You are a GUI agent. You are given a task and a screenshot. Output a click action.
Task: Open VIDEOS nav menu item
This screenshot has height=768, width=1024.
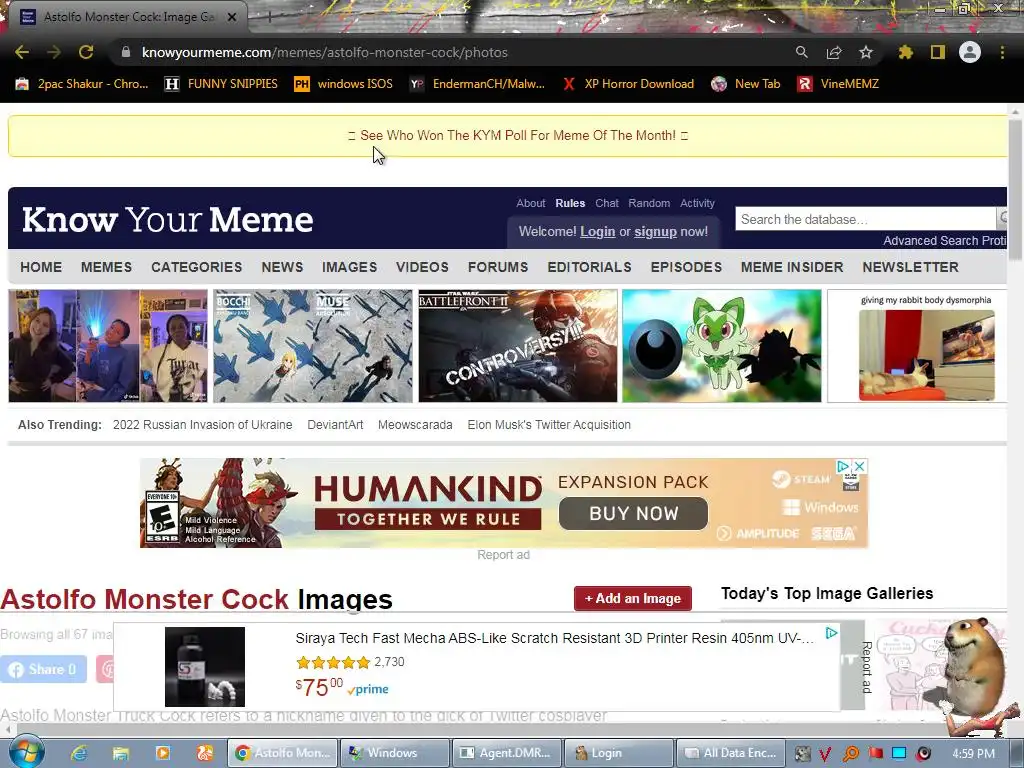[x=422, y=267]
